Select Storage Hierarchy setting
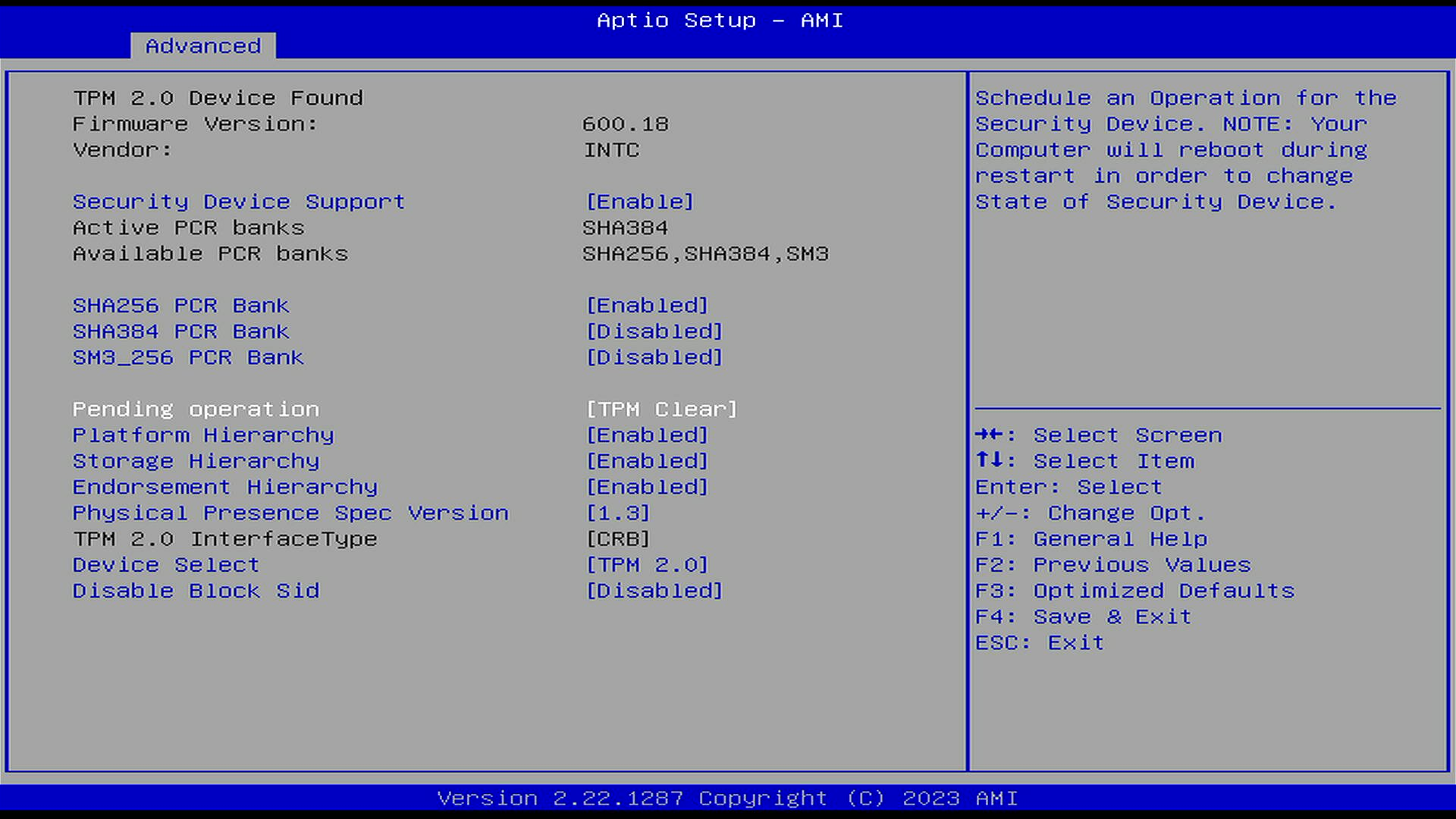The height and width of the screenshot is (819, 1456). pos(196,461)
